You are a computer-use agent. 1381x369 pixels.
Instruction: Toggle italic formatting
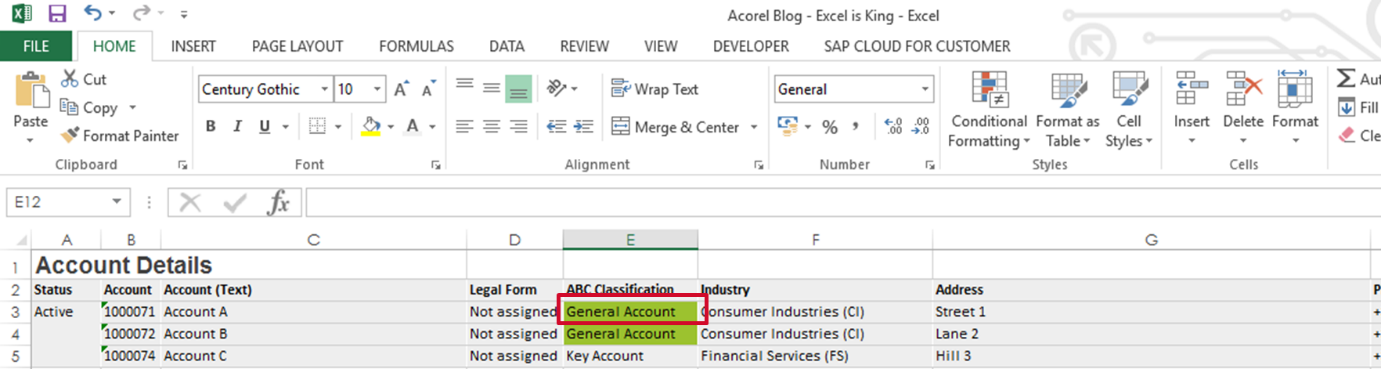(237, 126)
